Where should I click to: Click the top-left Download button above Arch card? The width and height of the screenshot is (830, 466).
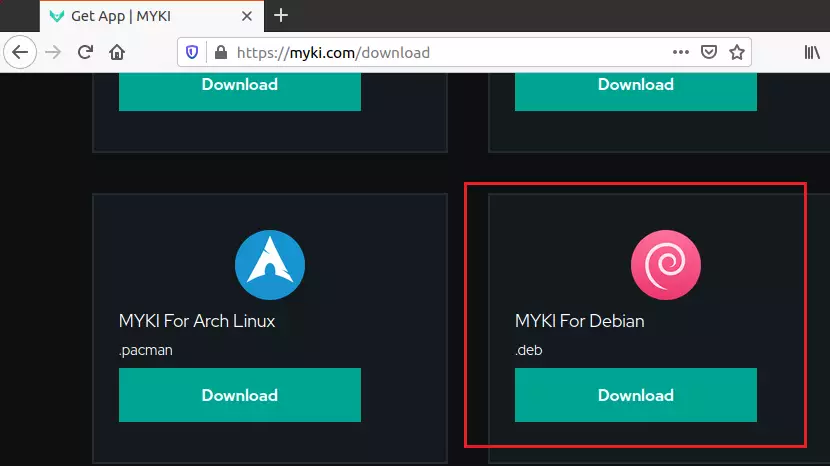pos(240,91)
